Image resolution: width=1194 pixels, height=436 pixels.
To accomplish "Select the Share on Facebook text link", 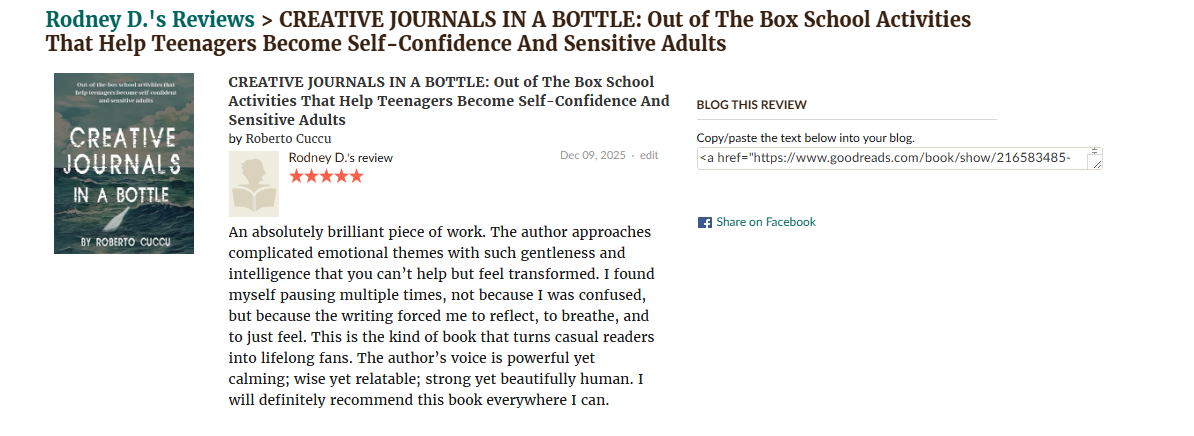I will [x=765, y=222].
